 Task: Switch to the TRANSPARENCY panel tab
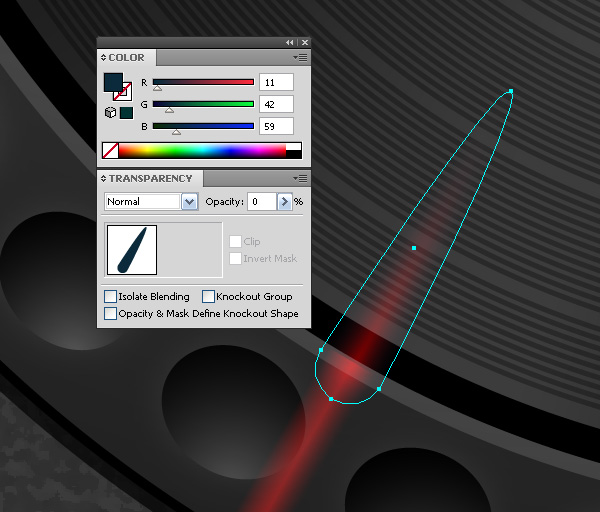[x=151, y=179]
